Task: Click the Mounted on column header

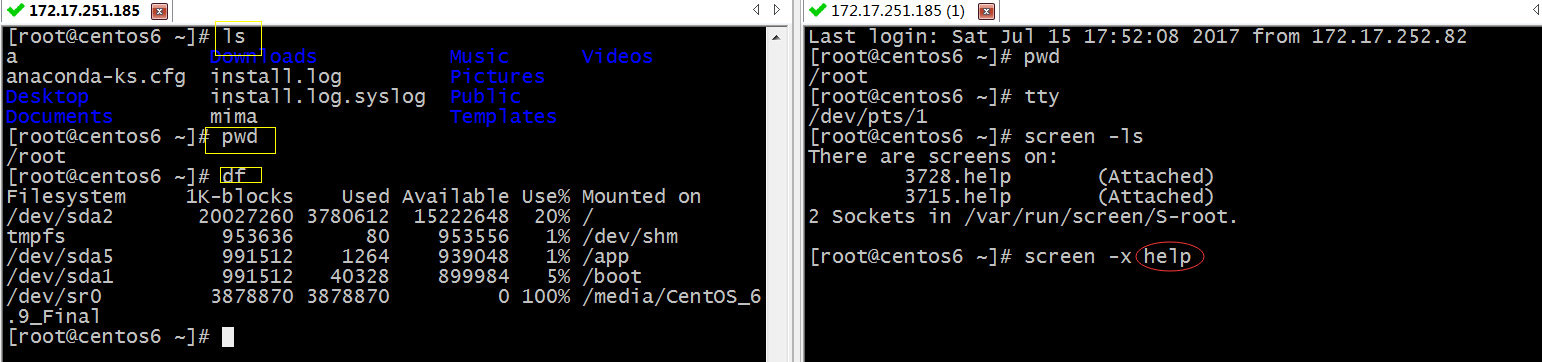Action: (x=641, y=197)
